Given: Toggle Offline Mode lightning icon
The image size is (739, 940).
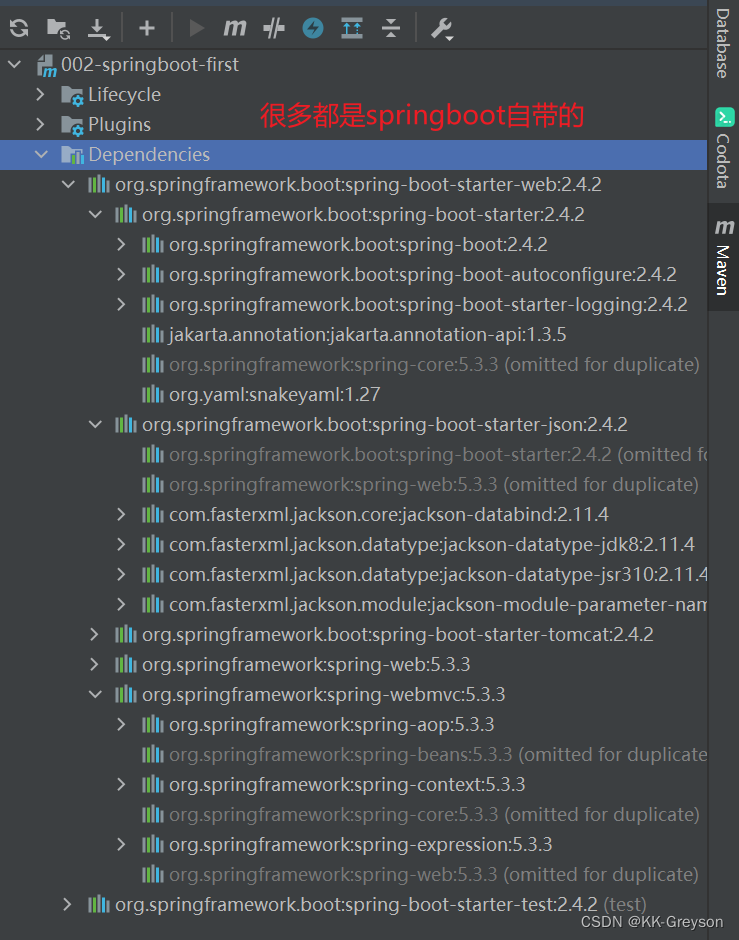Looking at the screenshot, I should click(313, 28).
